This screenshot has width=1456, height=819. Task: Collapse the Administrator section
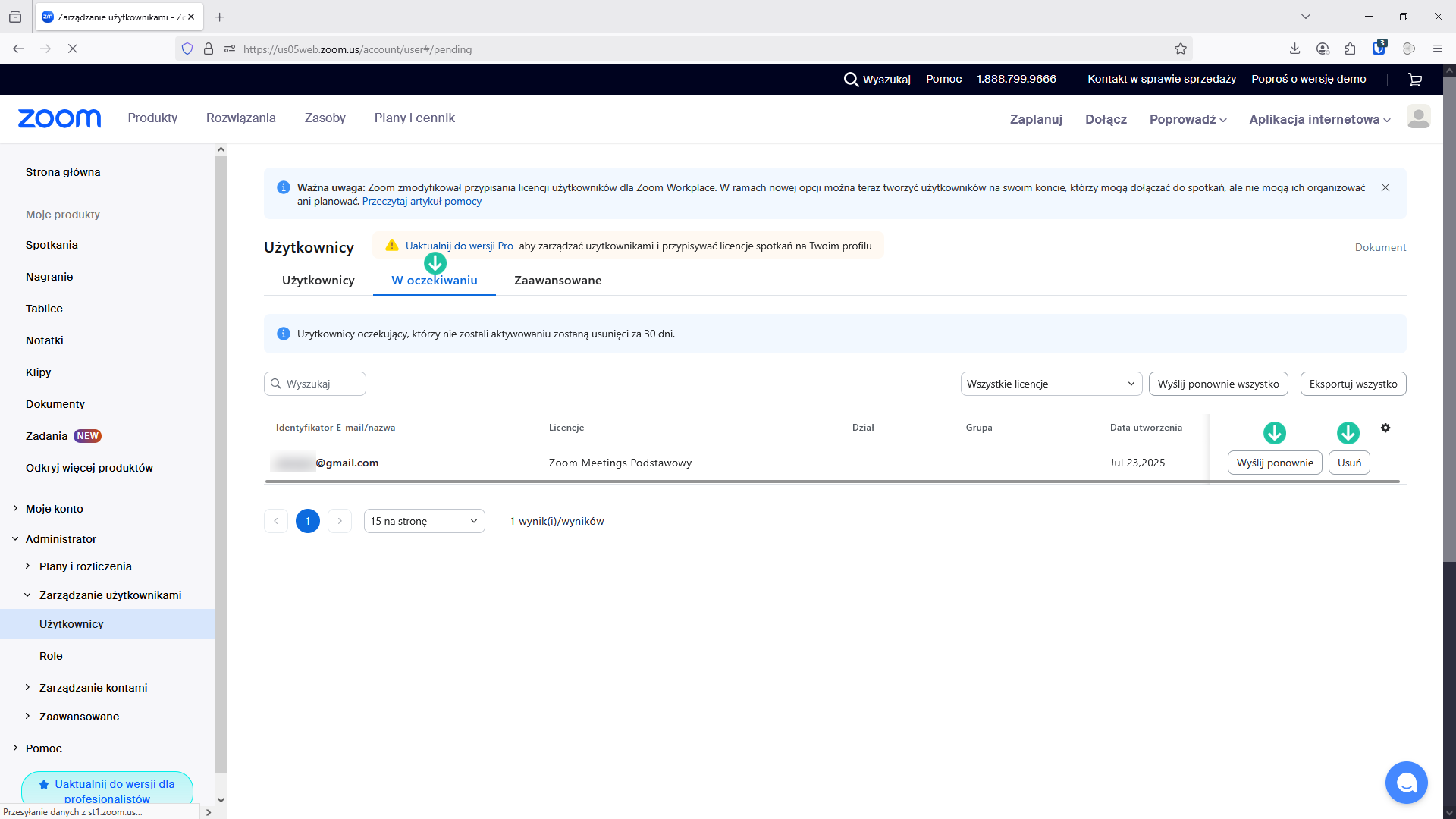[15, 539]
